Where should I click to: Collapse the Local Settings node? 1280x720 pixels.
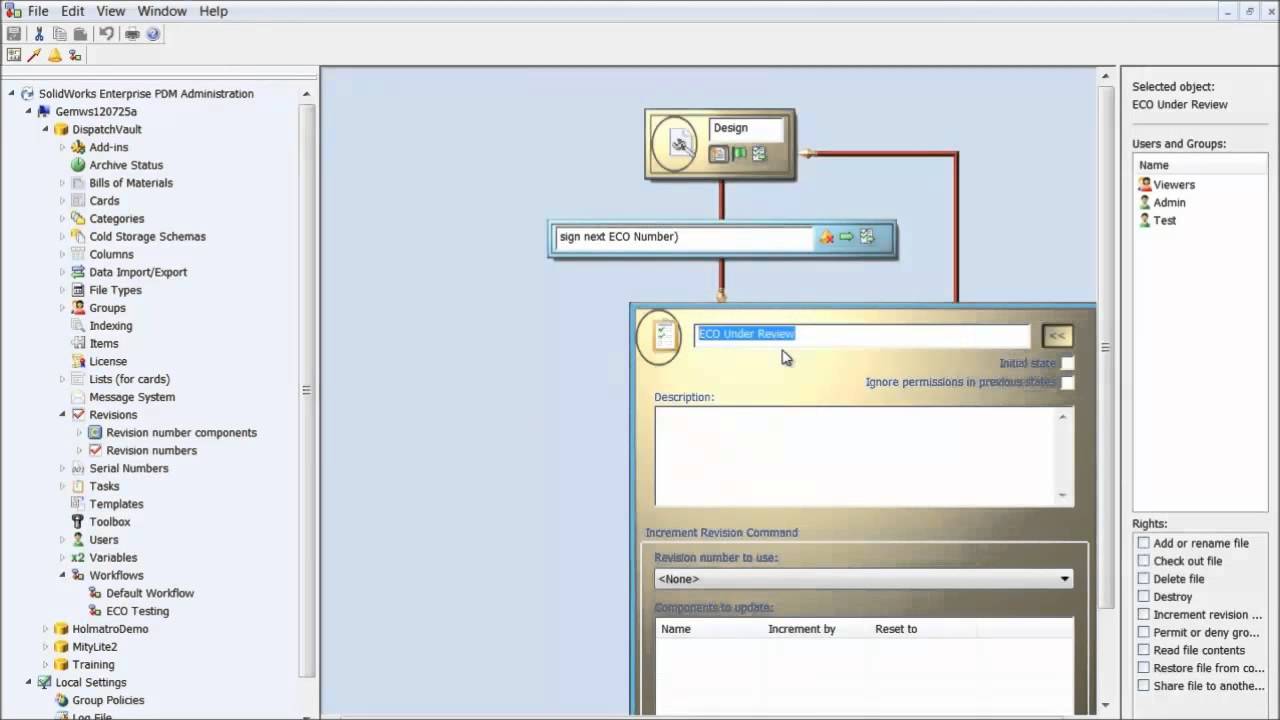coord(28,682)
